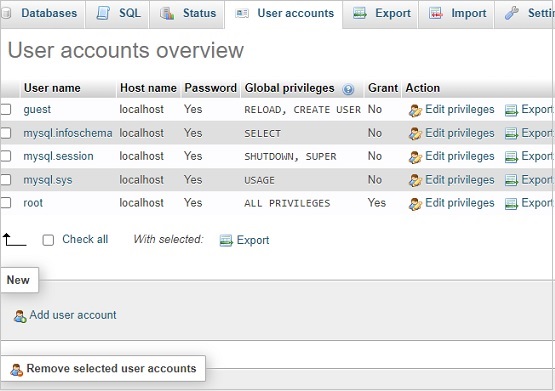Viewport: 555px width, 391px height.
Task: Click Edit privileges text for guest
Action: 460,109
